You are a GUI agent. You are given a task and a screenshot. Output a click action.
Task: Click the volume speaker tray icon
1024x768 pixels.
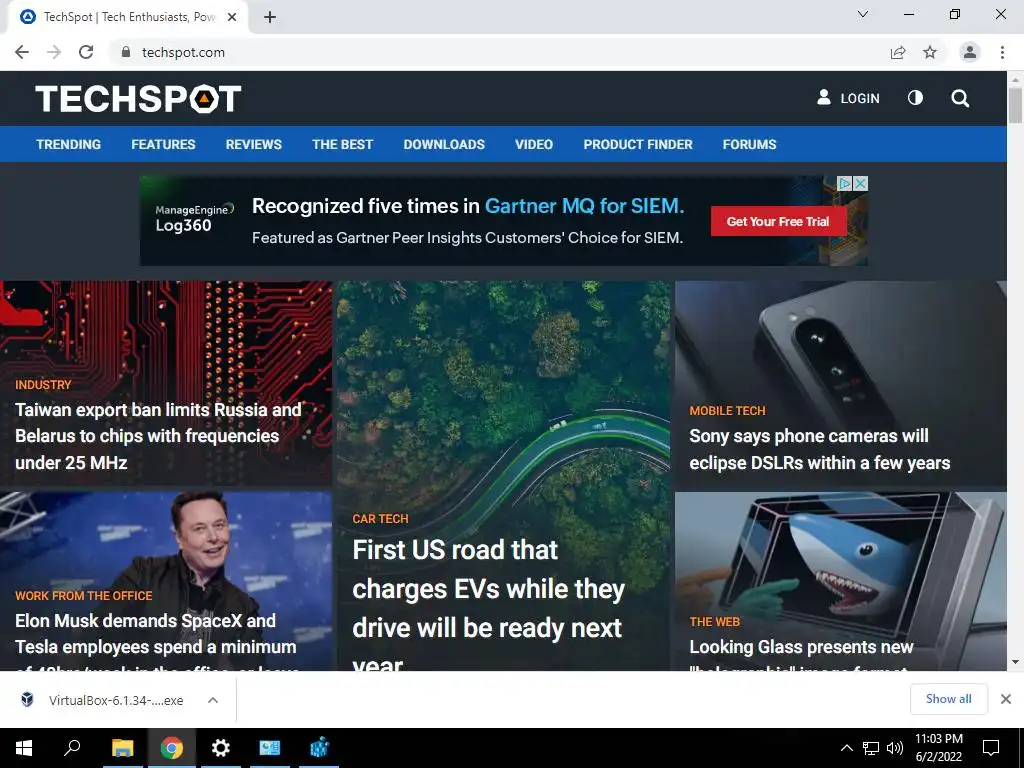point(895,748)
